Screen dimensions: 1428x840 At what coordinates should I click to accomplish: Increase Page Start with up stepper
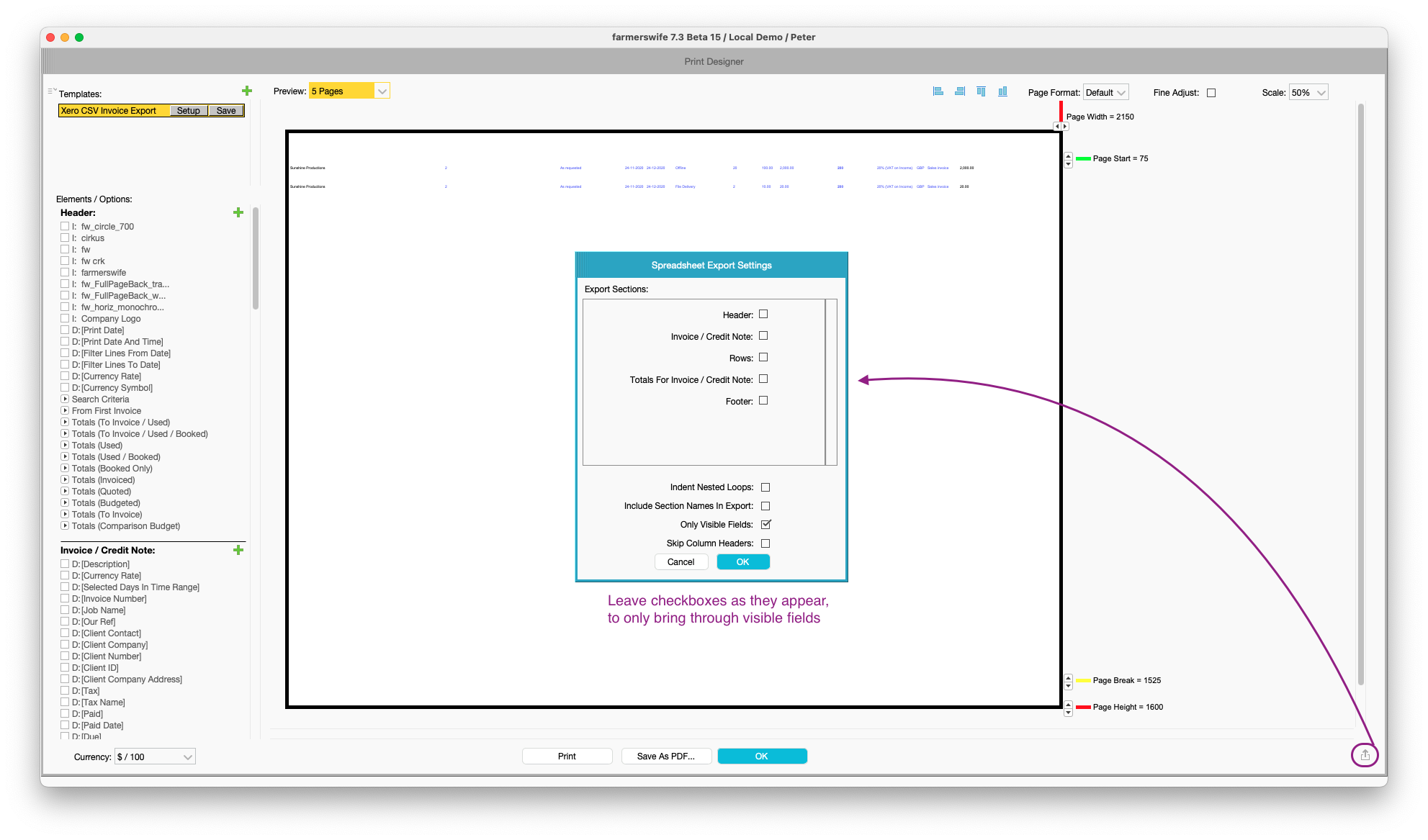pos(1069,155)
